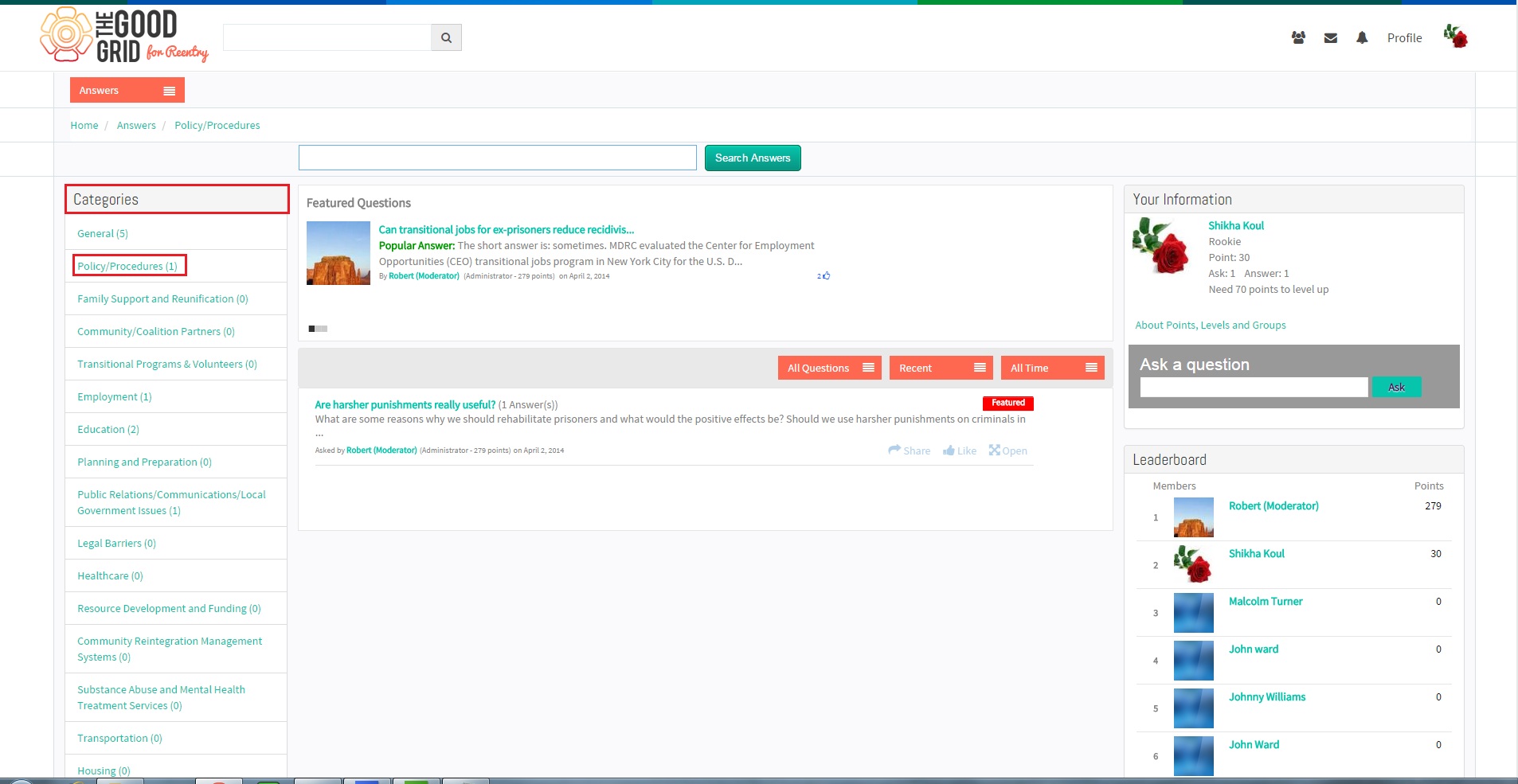Open the messages envelope icon
The width and height of the screenshot is (1518, 784).
point(1330,37)
